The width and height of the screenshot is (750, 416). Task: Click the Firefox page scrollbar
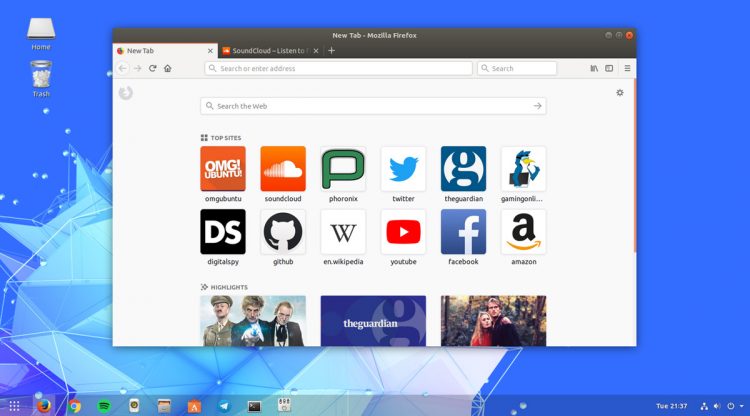[x=635, y=166]
